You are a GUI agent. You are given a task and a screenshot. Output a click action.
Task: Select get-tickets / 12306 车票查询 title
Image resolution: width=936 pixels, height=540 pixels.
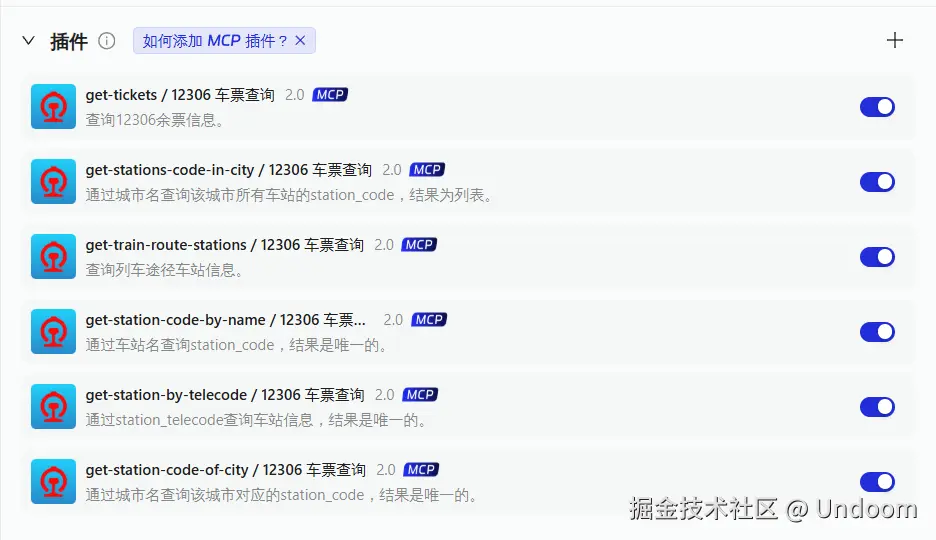pos(180,95)
